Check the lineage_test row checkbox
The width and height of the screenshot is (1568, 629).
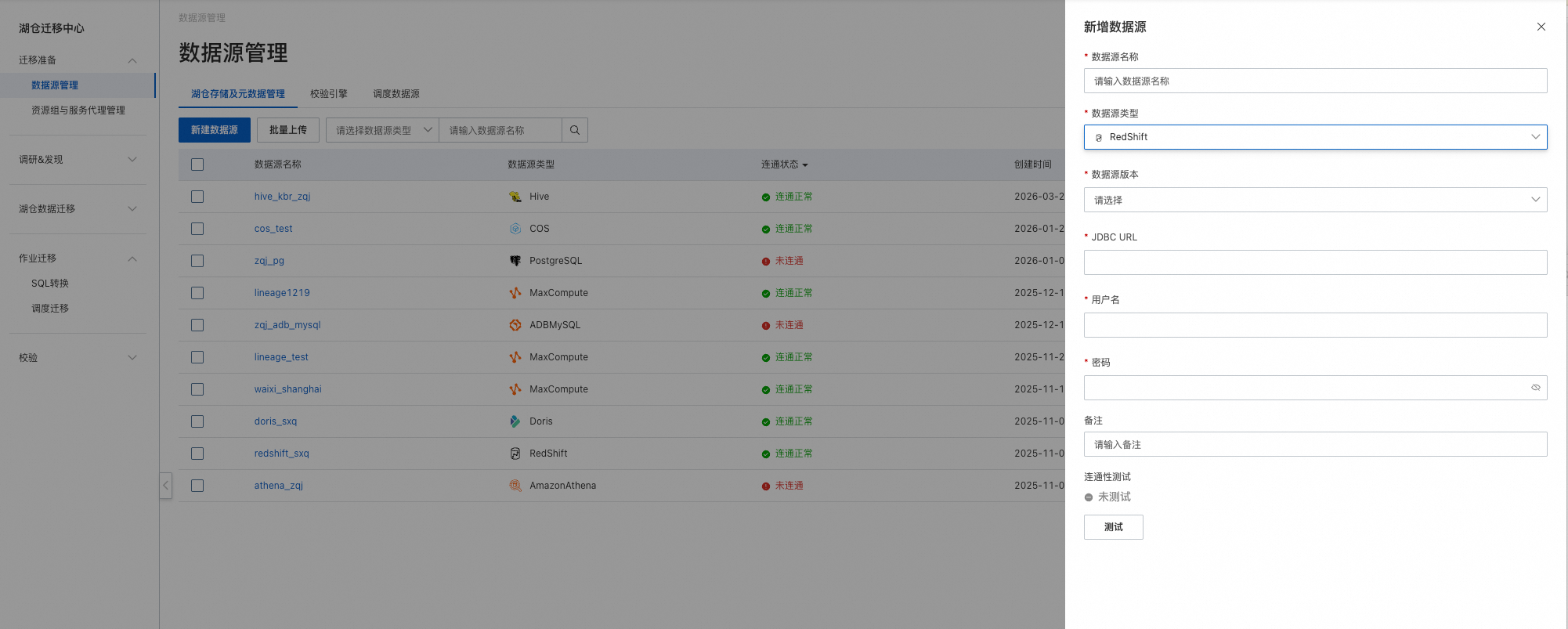pos(197,357)
